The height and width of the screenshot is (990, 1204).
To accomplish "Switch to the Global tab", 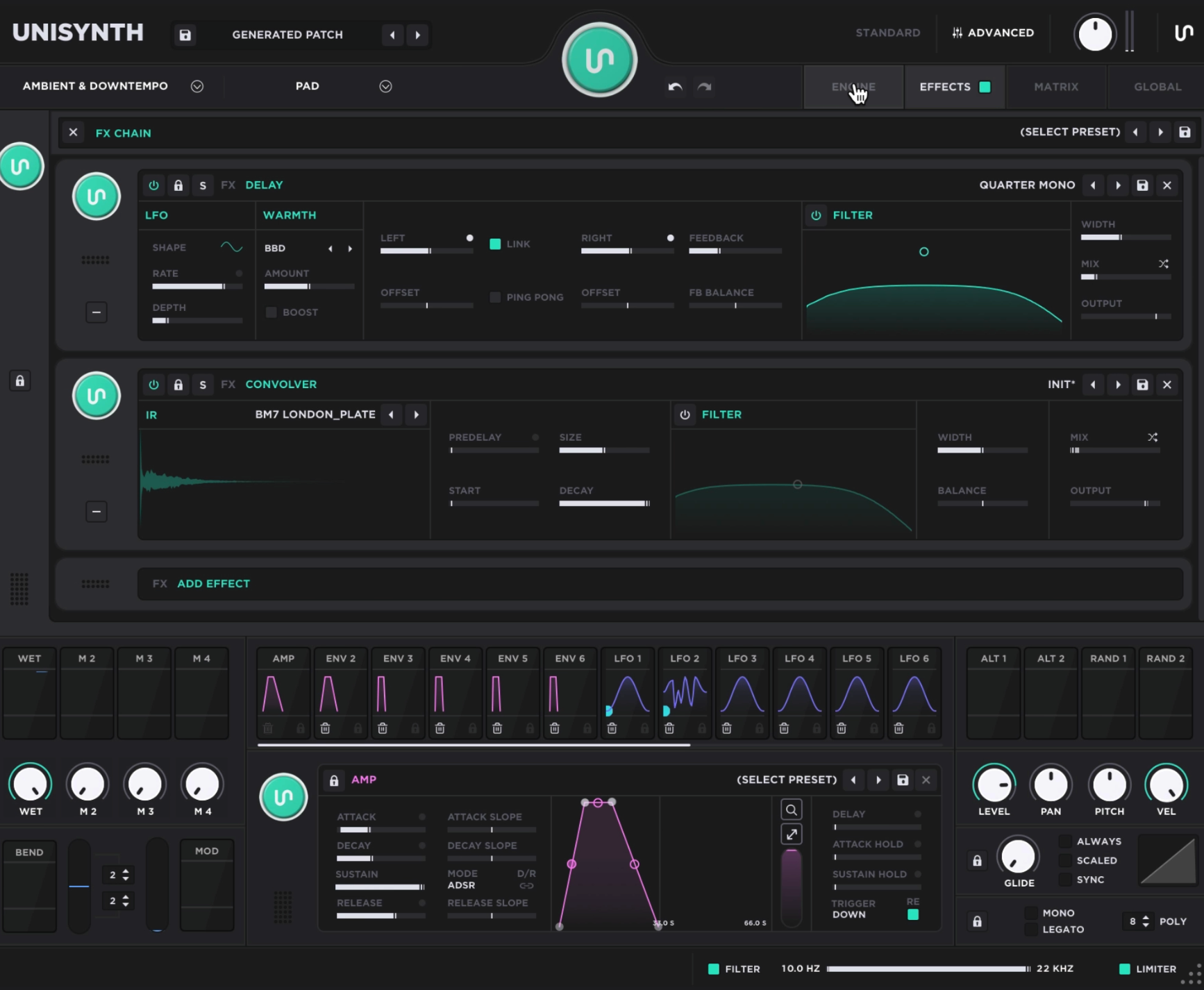I will pyautogui.click(x=1157, y=87).
